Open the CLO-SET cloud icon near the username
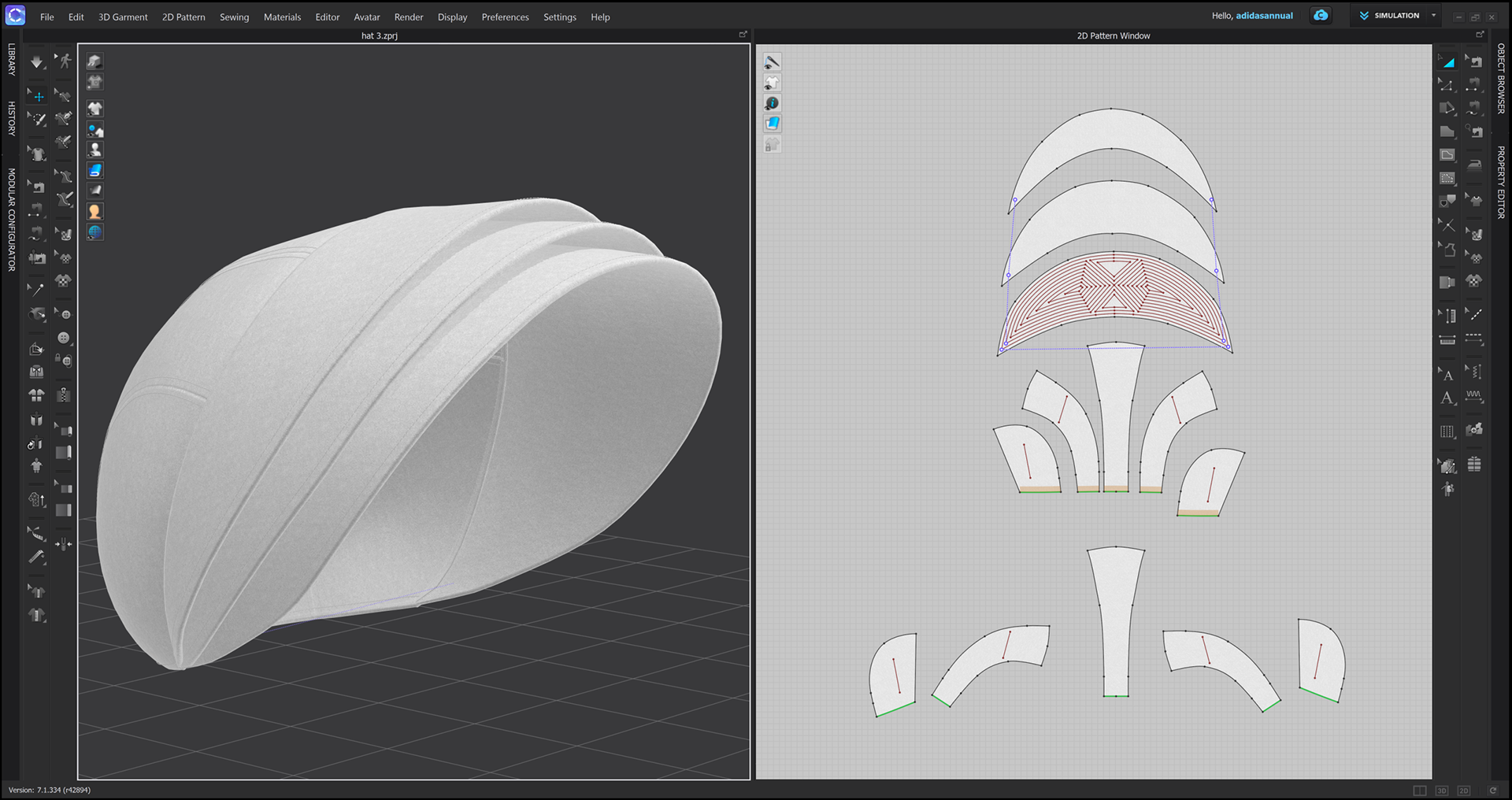The height and width of the screenshot is (800, 1512). tap(1321, 15)
